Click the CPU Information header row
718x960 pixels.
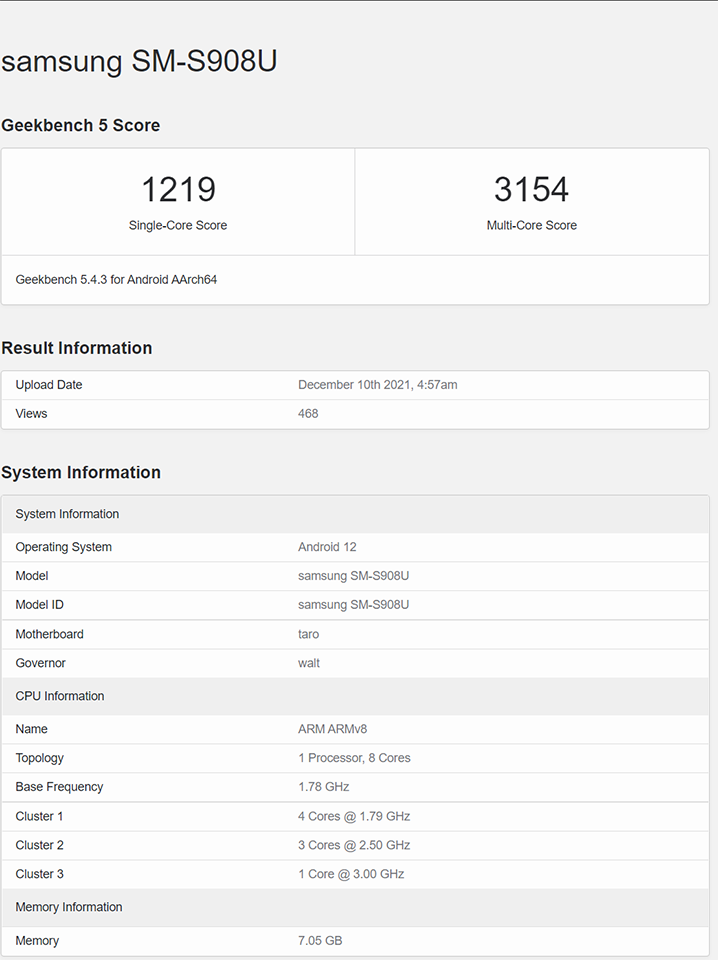(x=355, y=696)
